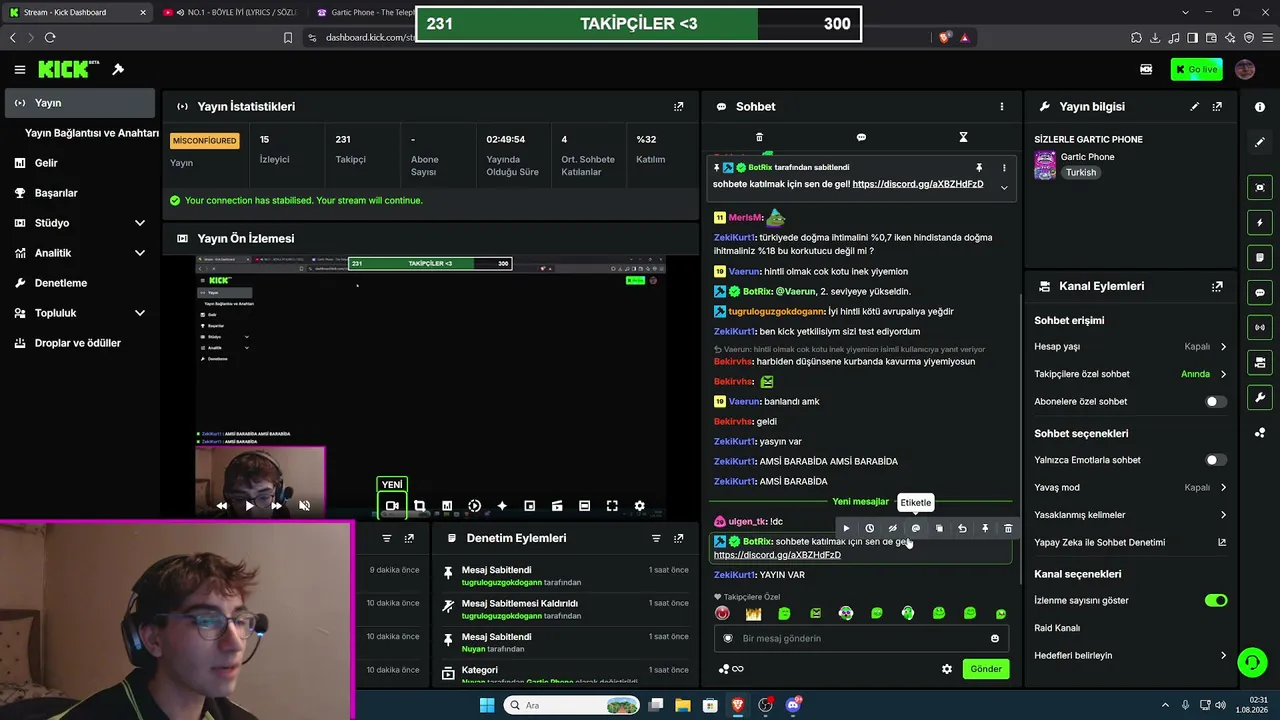Open emoji picker in chat message box

click(x=994, y=638)
